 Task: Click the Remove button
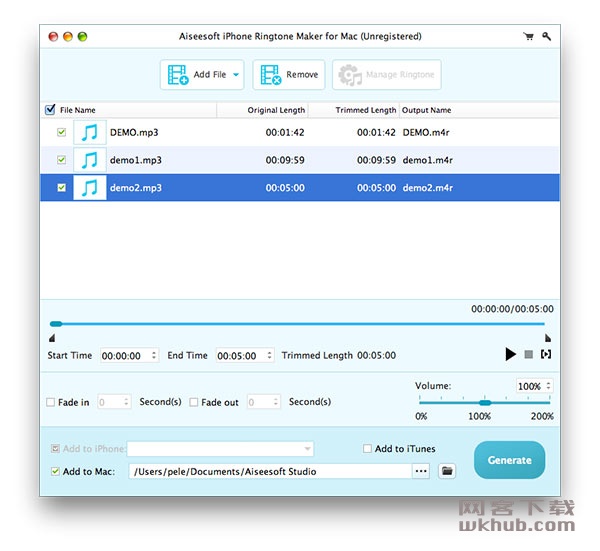click(289, 75)
